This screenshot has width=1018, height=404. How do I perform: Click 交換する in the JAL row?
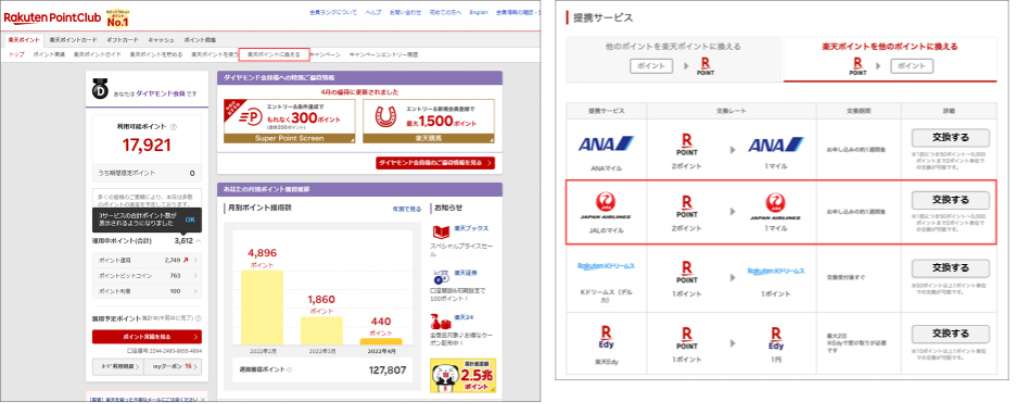click(950, 199)
